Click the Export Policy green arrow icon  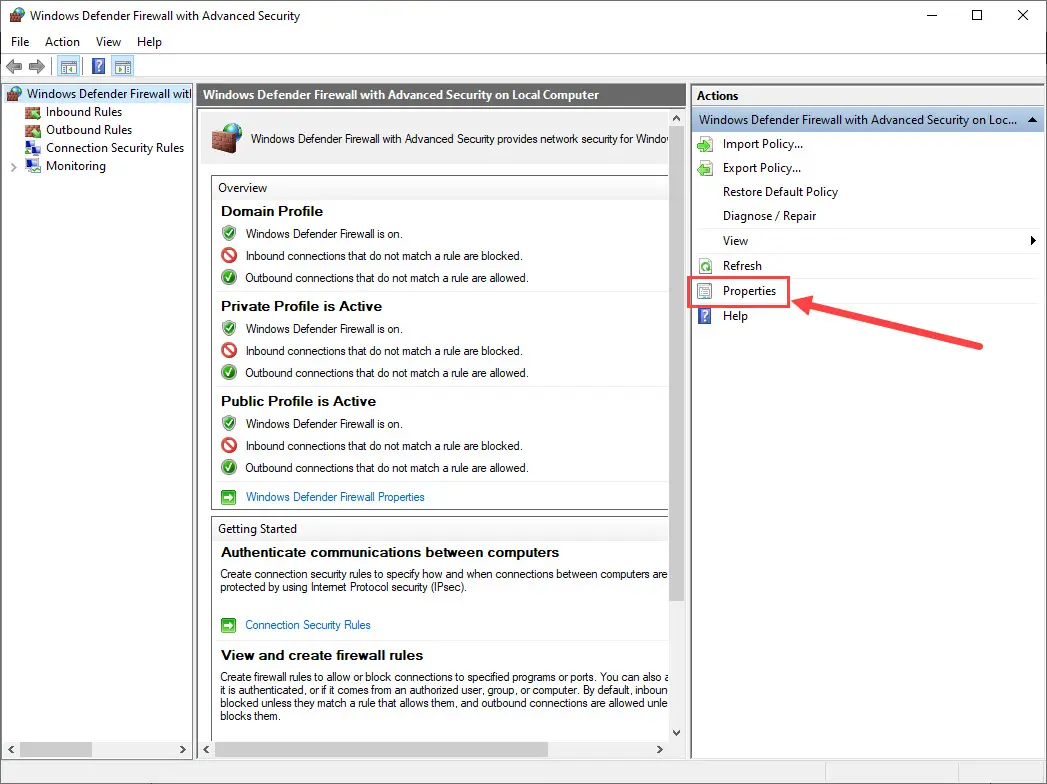tap(705, 168)
